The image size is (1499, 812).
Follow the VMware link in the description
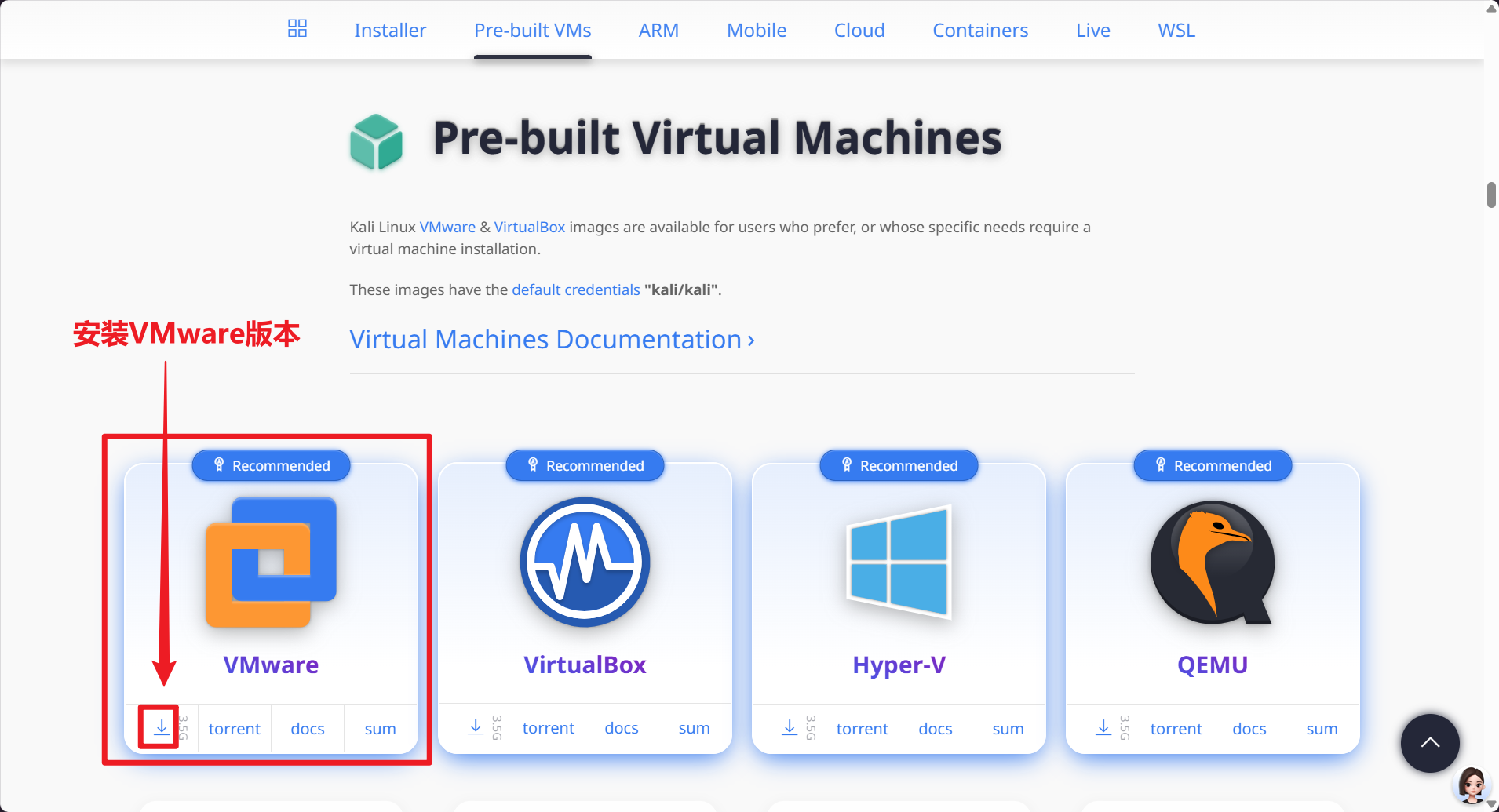(447, 227)
